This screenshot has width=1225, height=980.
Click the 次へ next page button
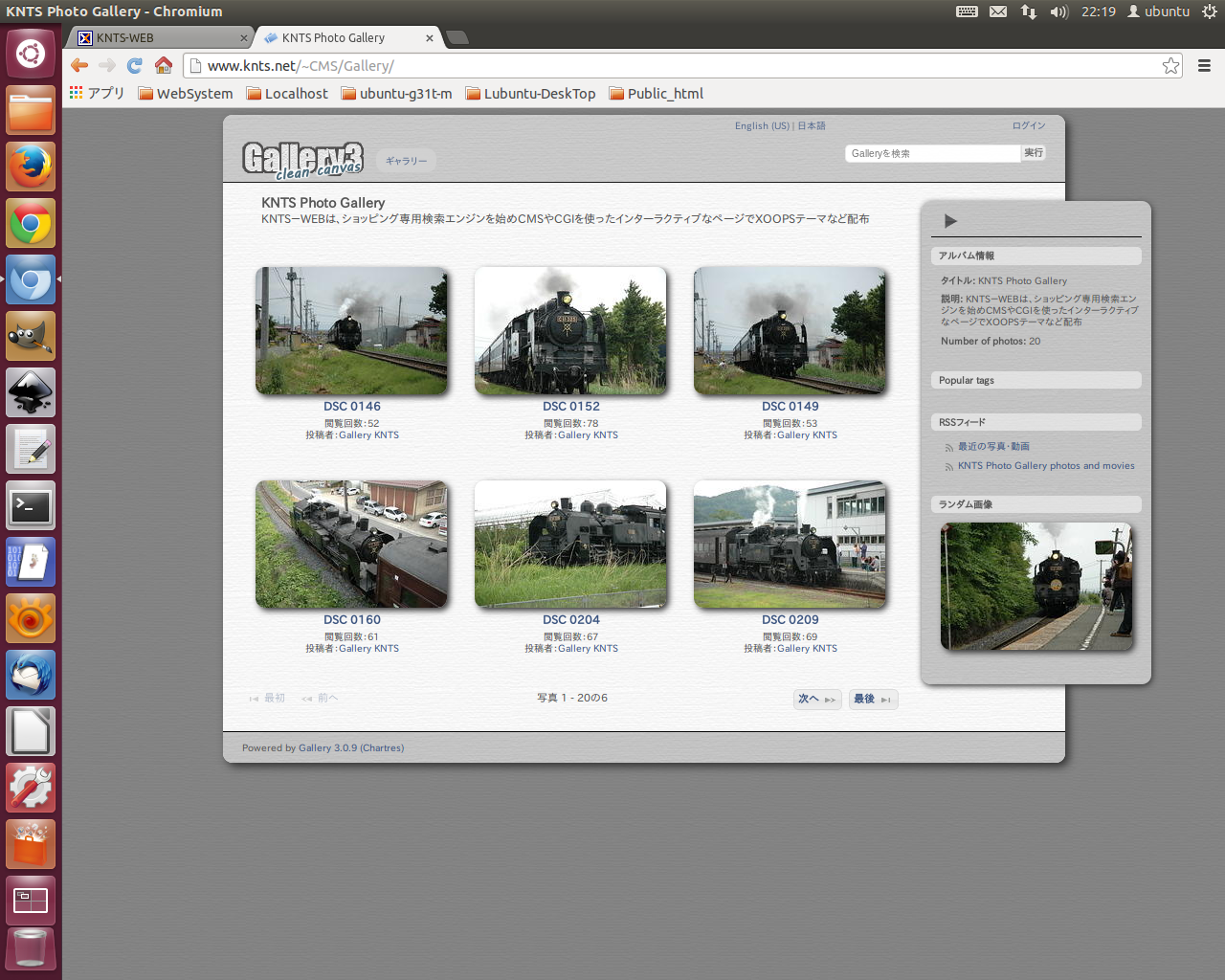tap(816, 699)
